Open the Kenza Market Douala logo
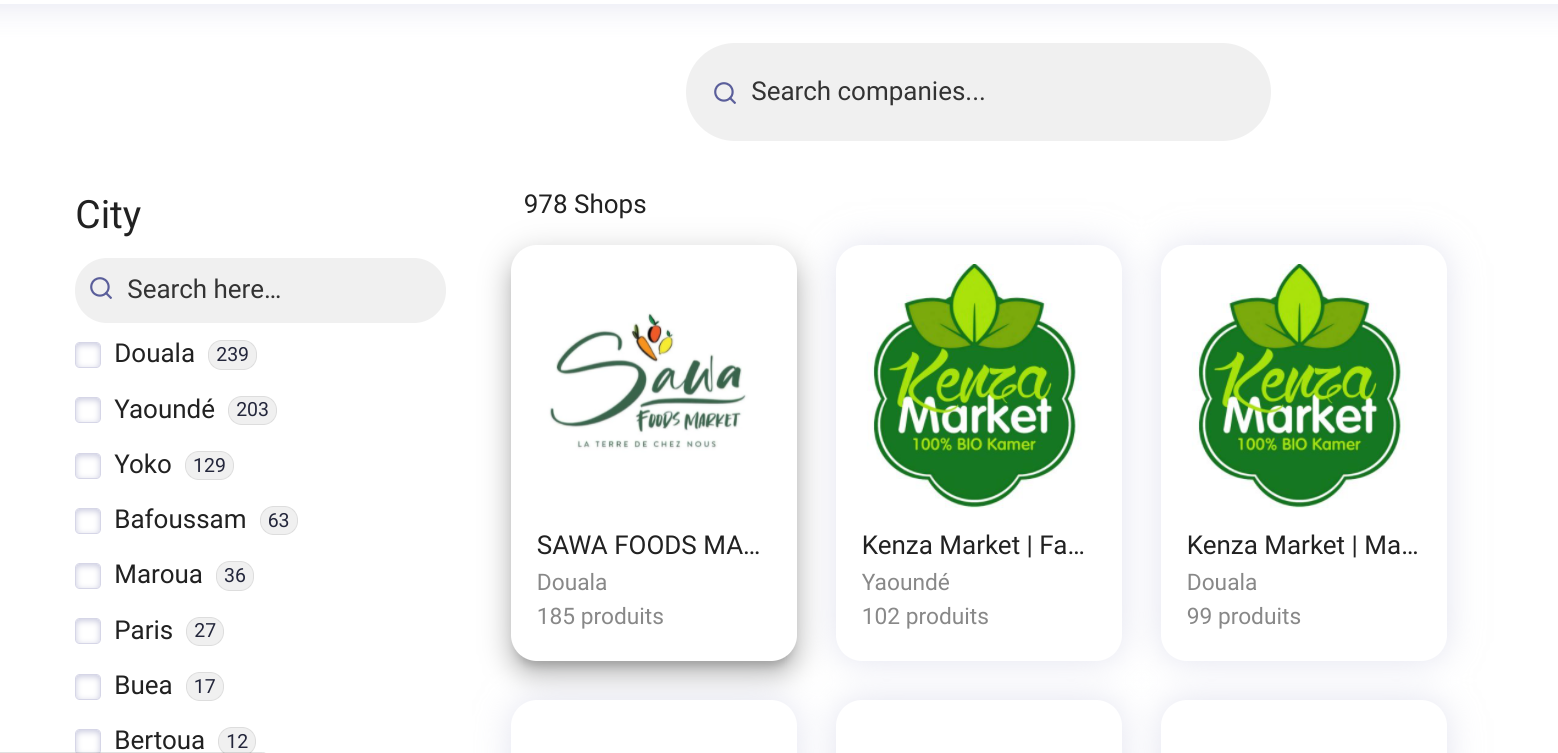Image resolution: width=1558 pixels, height=753 pixels. coord(1300,384)
